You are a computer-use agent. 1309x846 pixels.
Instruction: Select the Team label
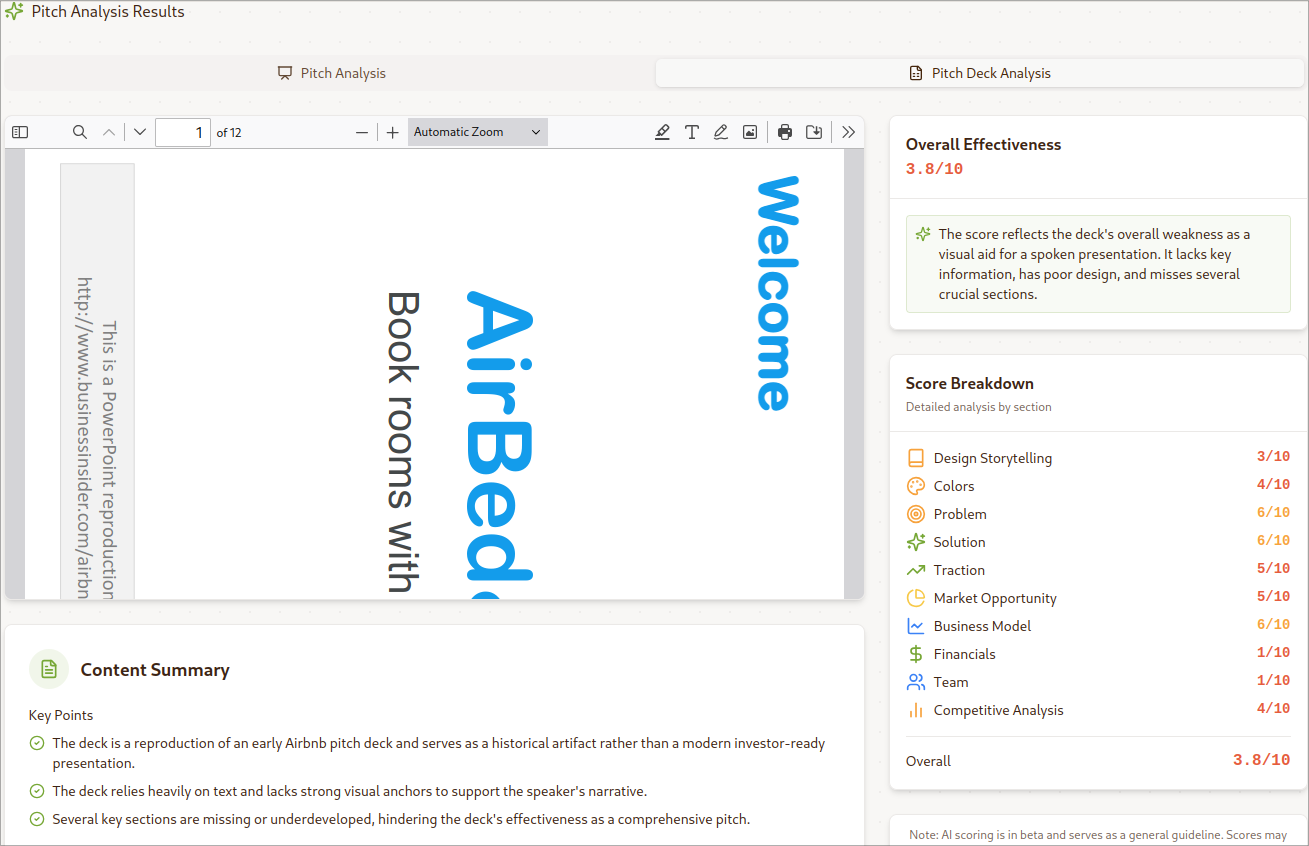[951, 682]
